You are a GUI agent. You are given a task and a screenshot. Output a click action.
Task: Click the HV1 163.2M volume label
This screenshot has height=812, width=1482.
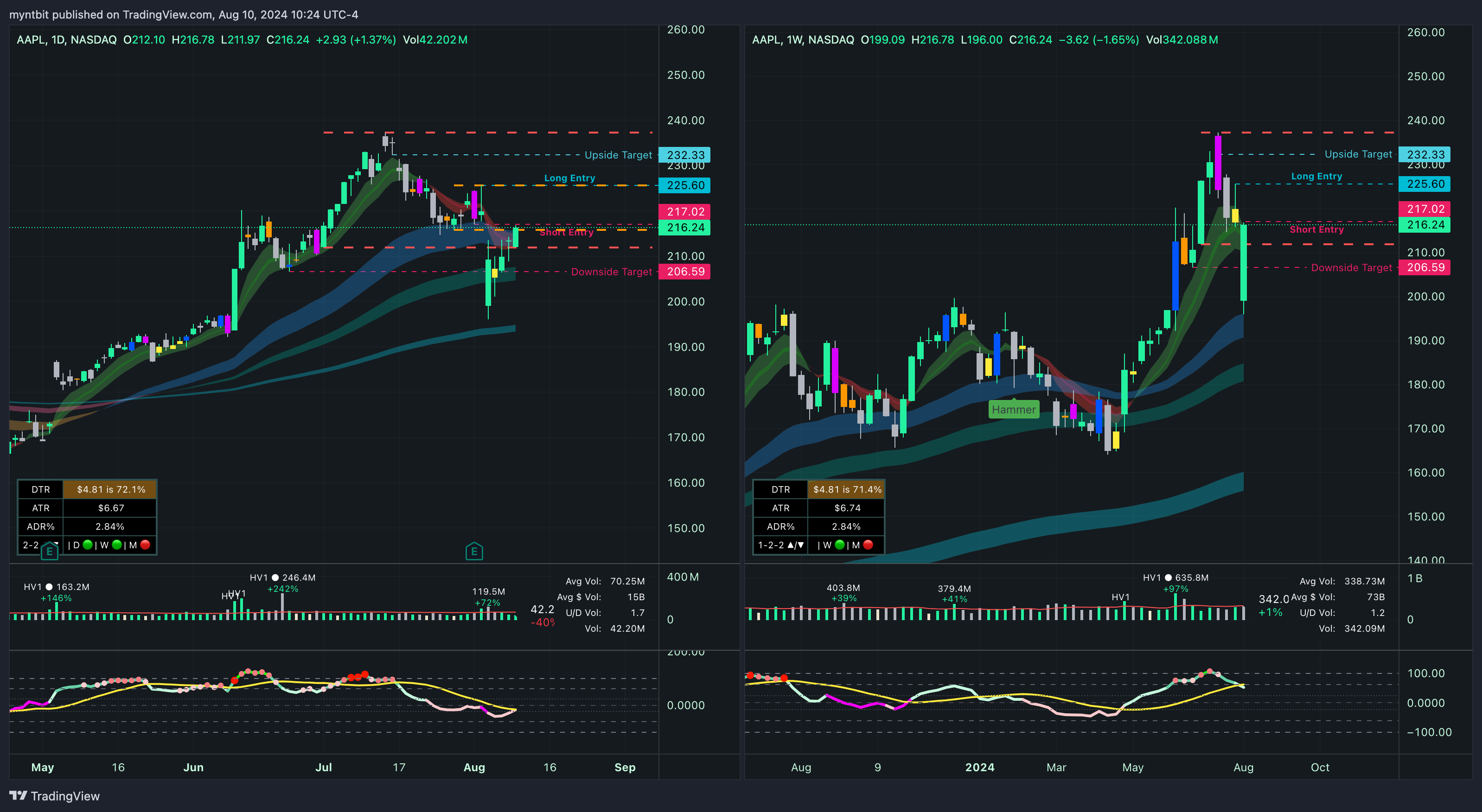click(x=57, y=587)
